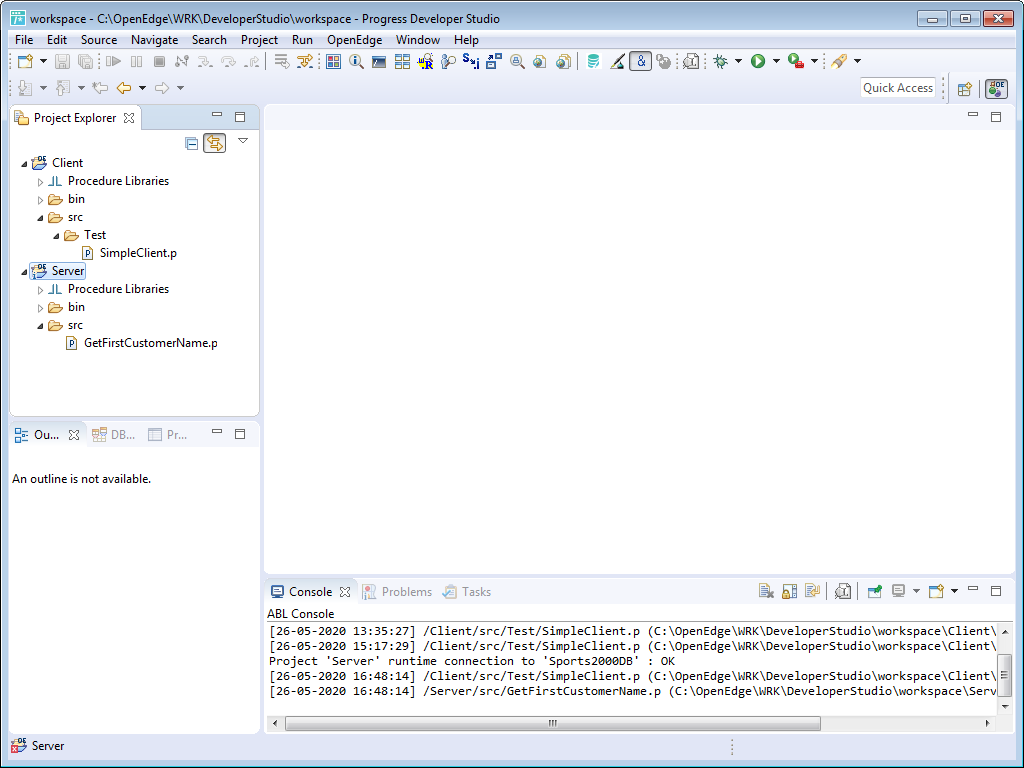Click the Step Return icon
Image resolution: width=1024 pixels, height=768 pixels.
click(x=251, y=61)
